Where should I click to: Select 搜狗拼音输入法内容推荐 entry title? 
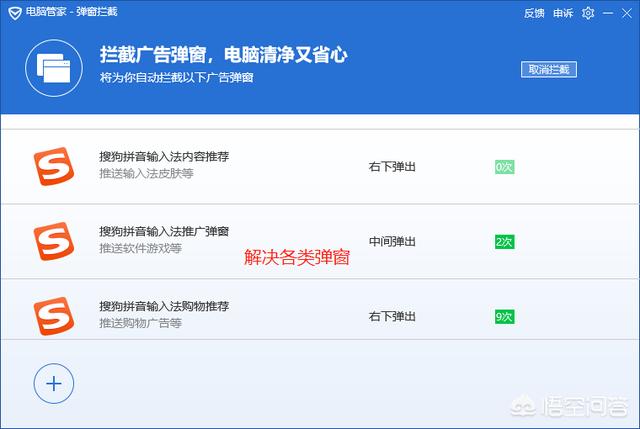[x=164, y=156]
